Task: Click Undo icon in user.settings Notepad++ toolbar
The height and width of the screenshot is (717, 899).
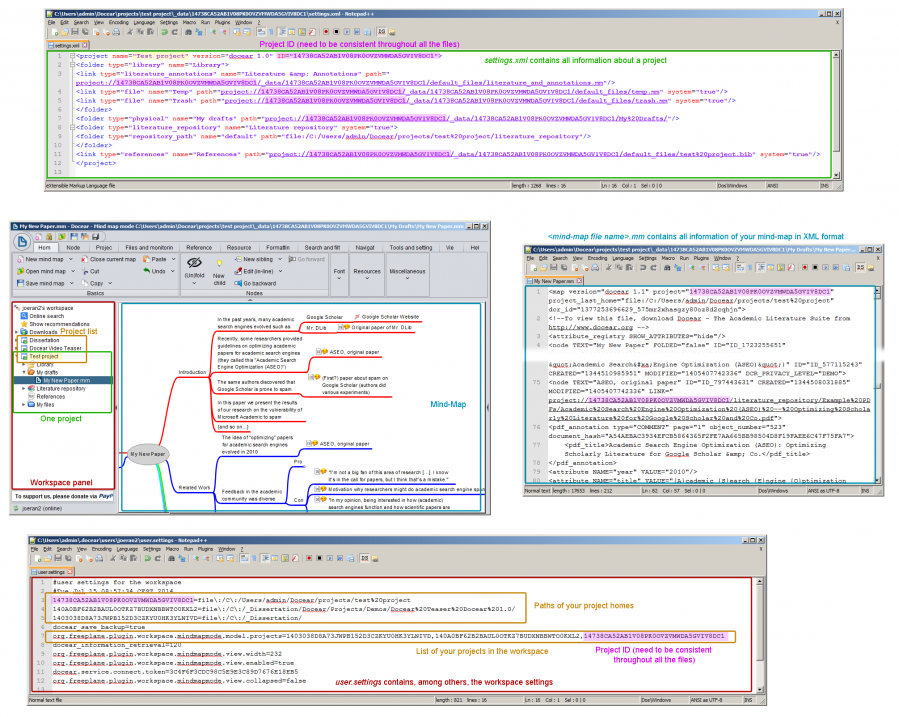Action: tap(147, 558)
